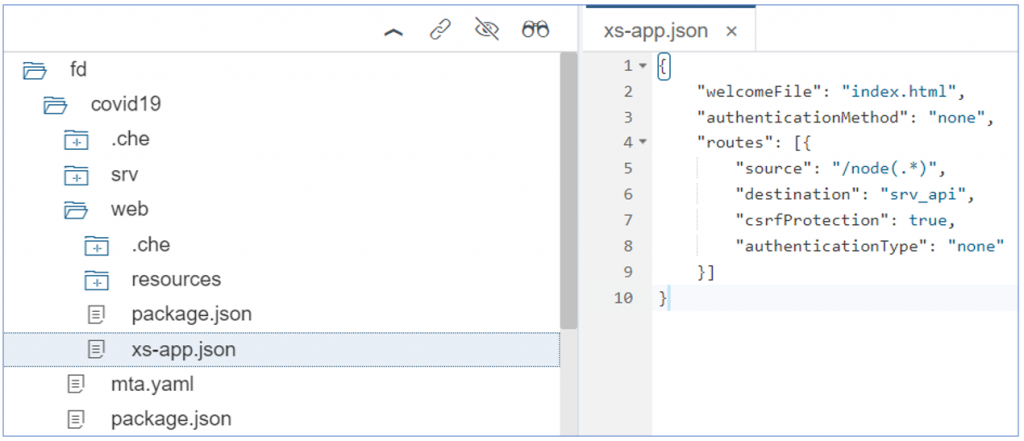The image size is (1024, 441).
Task: Close the xs-app.json editor tab
Action: 732,31
